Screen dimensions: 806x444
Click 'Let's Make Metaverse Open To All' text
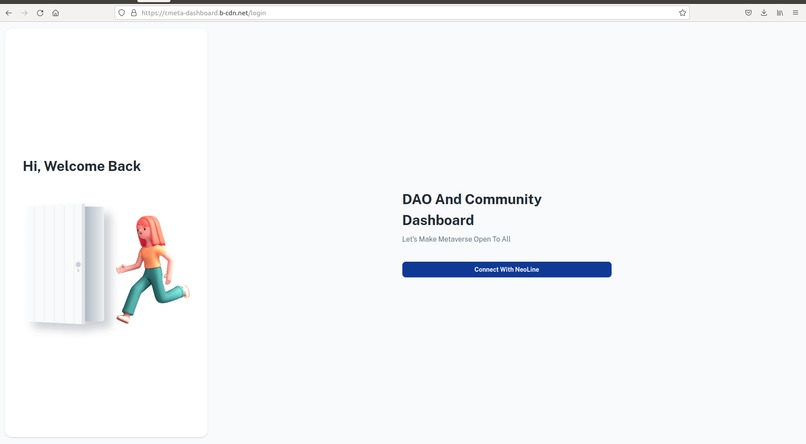click(456, 239)
